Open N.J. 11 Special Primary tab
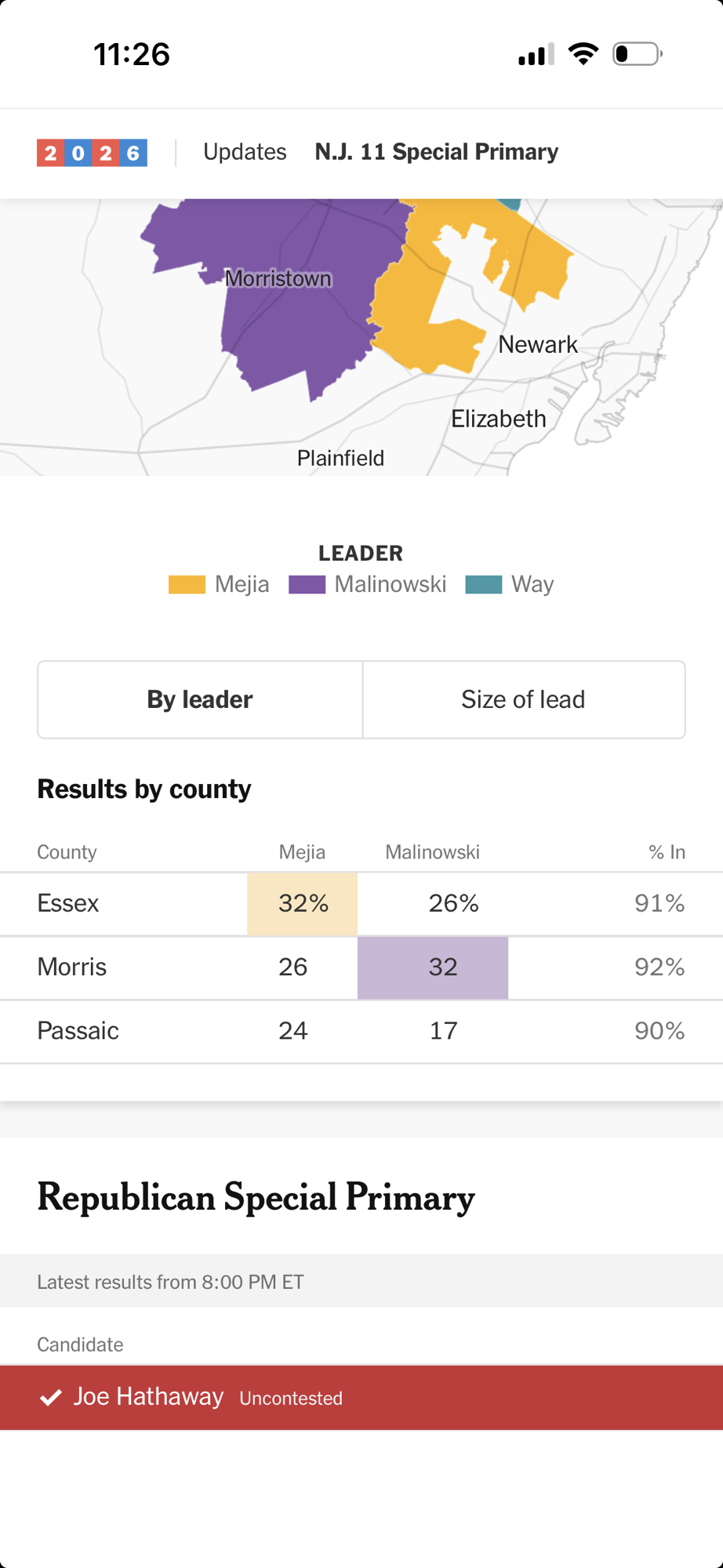 (436, 152)
